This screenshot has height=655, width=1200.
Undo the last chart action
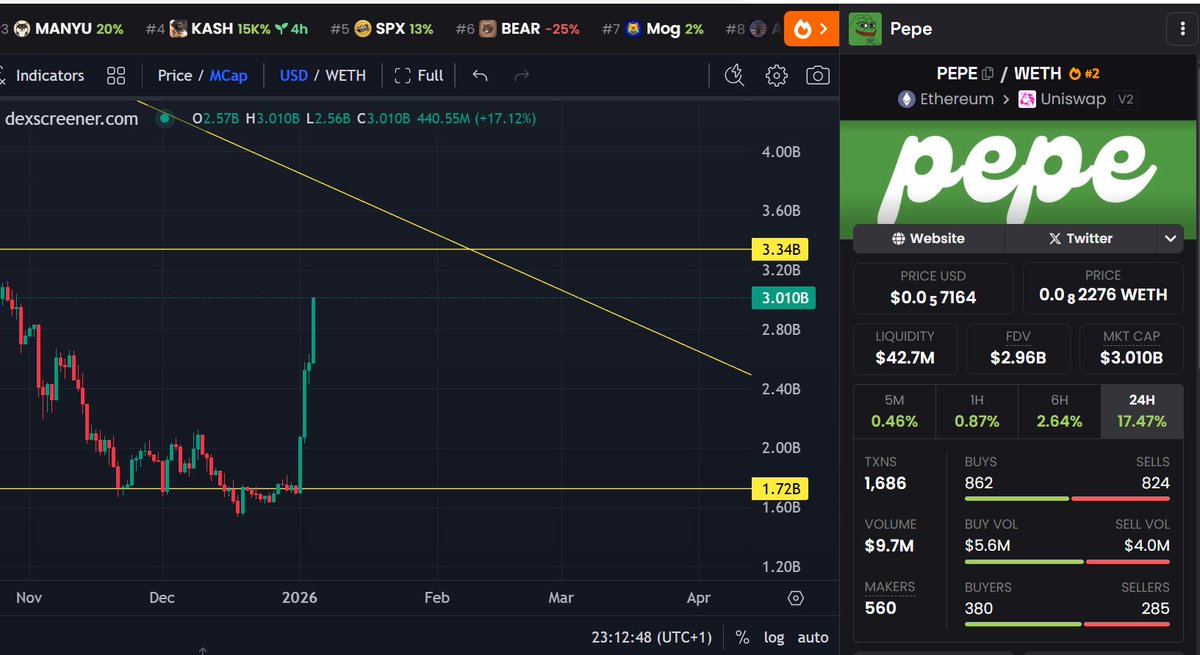click(480, 75)
